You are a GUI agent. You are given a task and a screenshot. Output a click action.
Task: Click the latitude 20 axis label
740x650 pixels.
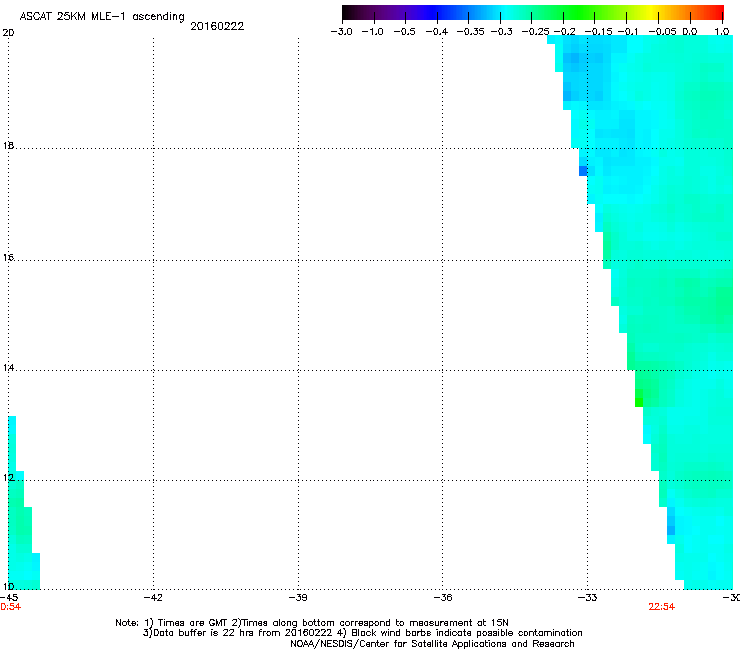point(8,33)
